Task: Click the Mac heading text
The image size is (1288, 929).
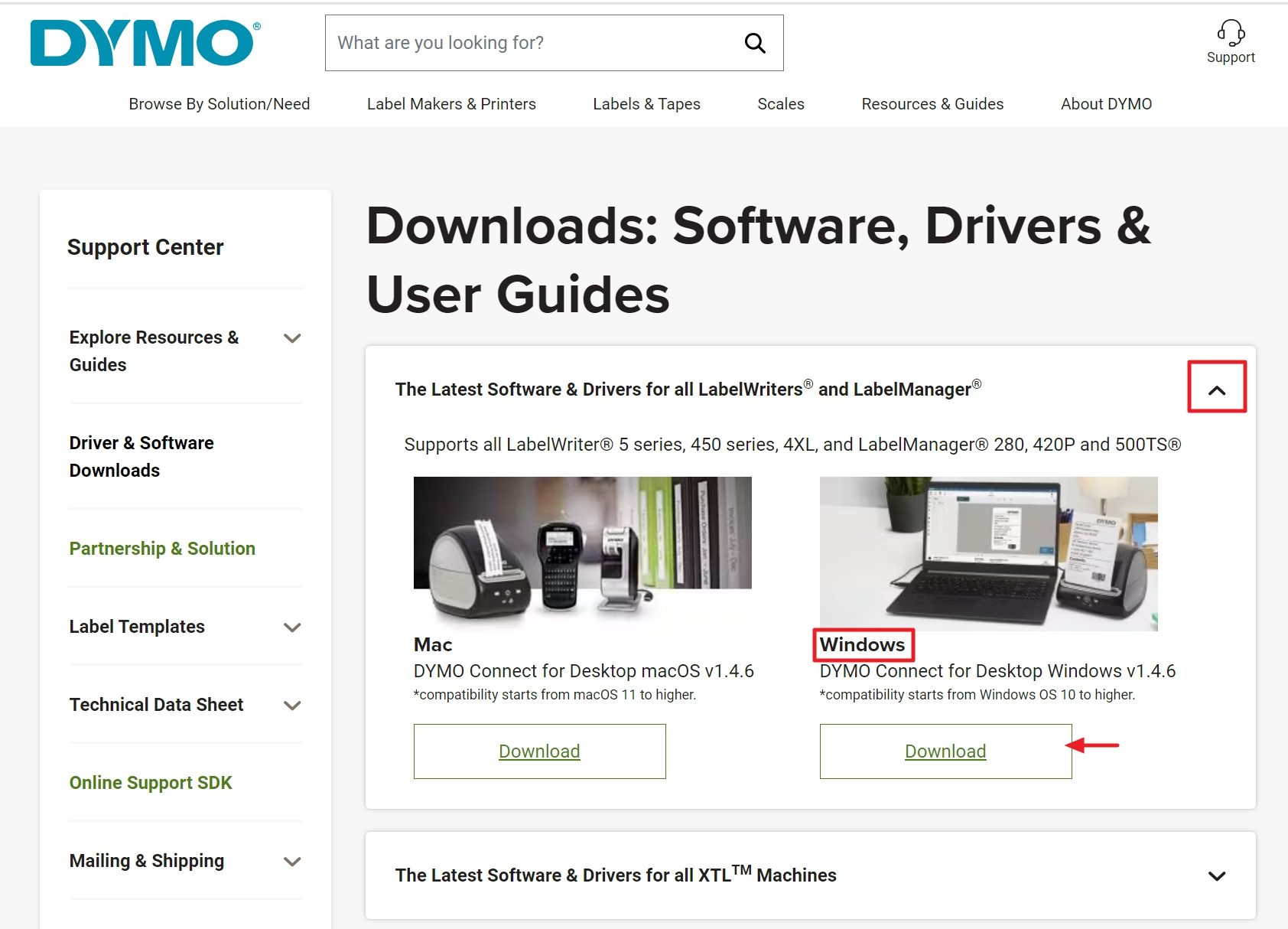Action: tap(433, 645)
